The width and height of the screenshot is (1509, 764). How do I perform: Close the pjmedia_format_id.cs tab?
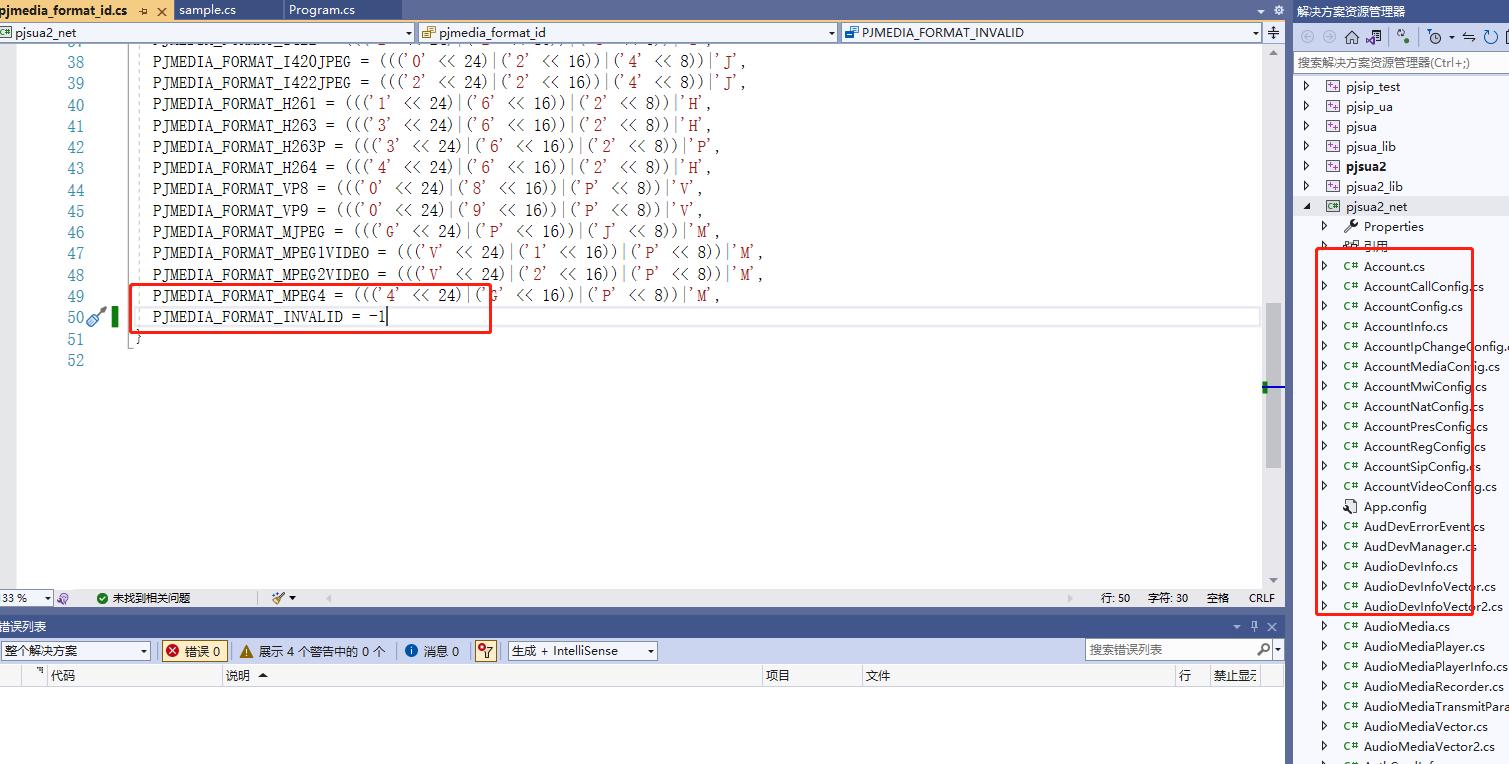tap(161, 10)
